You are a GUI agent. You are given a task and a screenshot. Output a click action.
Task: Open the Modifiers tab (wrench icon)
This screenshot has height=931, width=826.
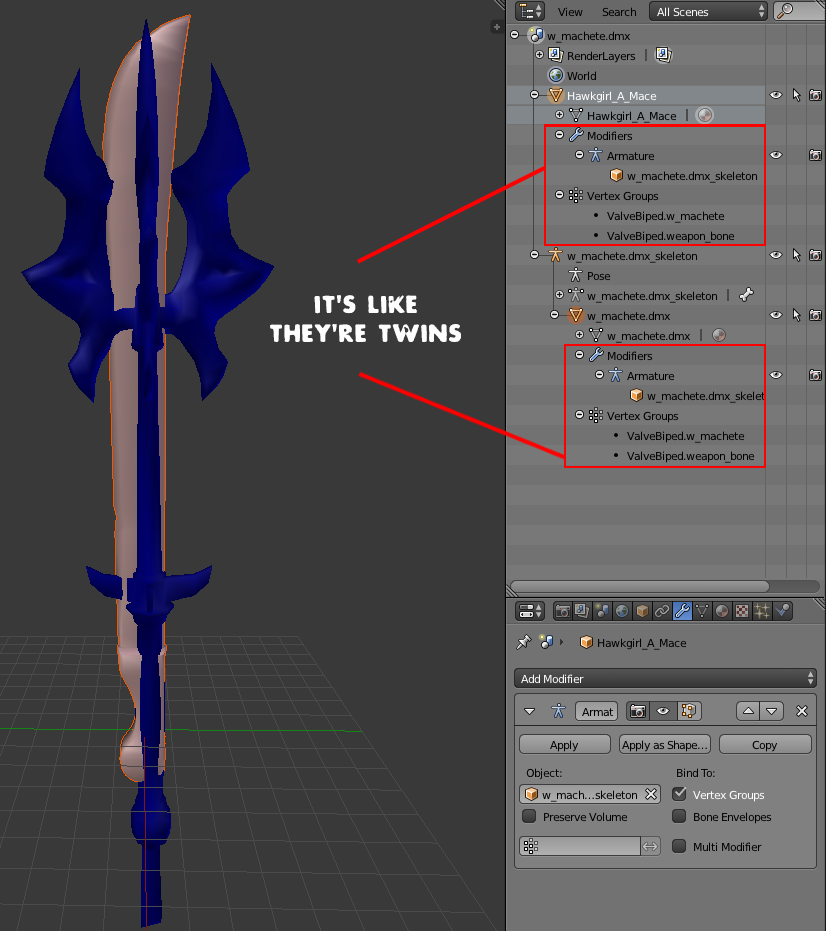coord(682,611)
